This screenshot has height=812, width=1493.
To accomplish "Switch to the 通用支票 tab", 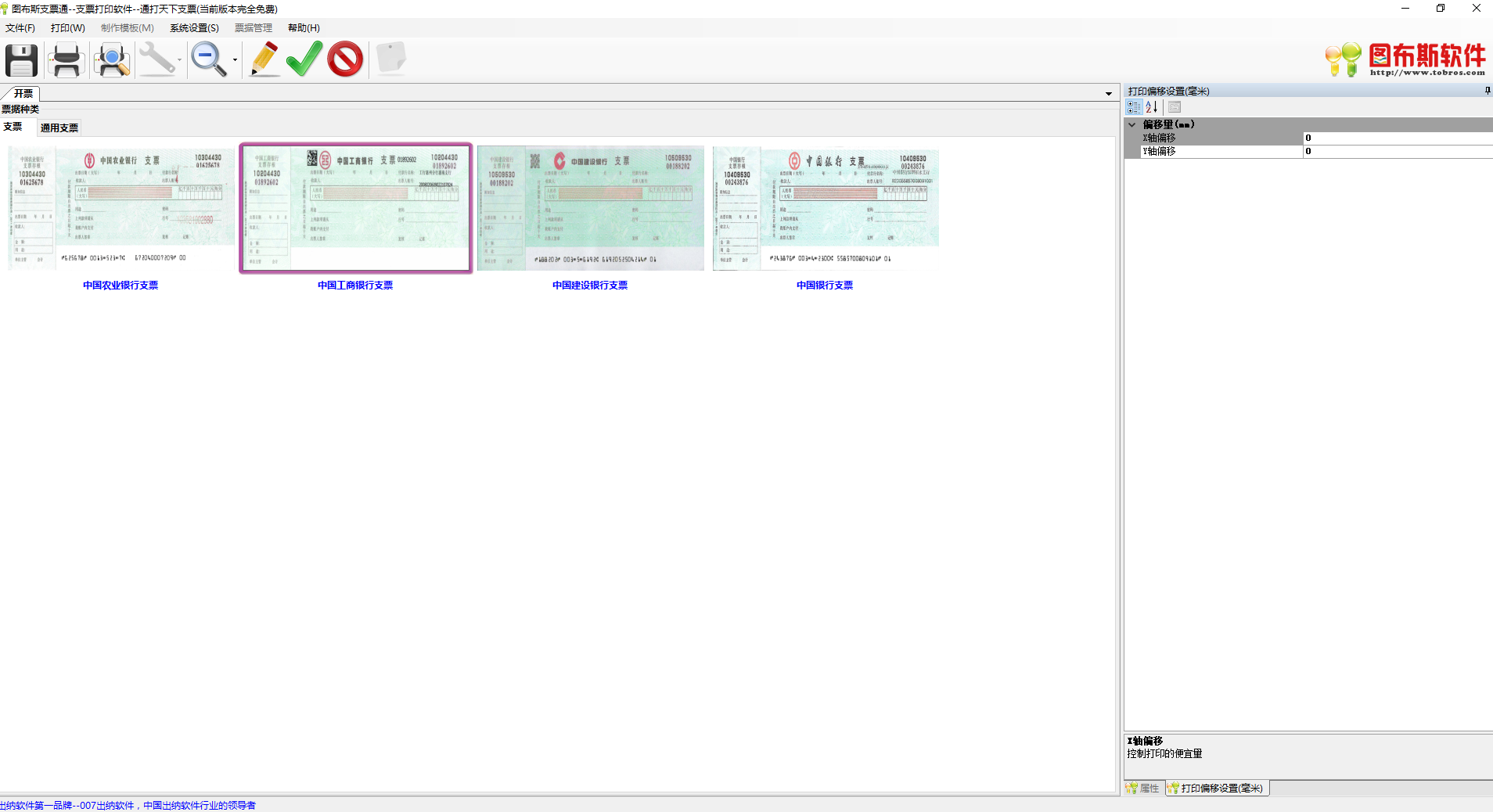I will [59, 128].
